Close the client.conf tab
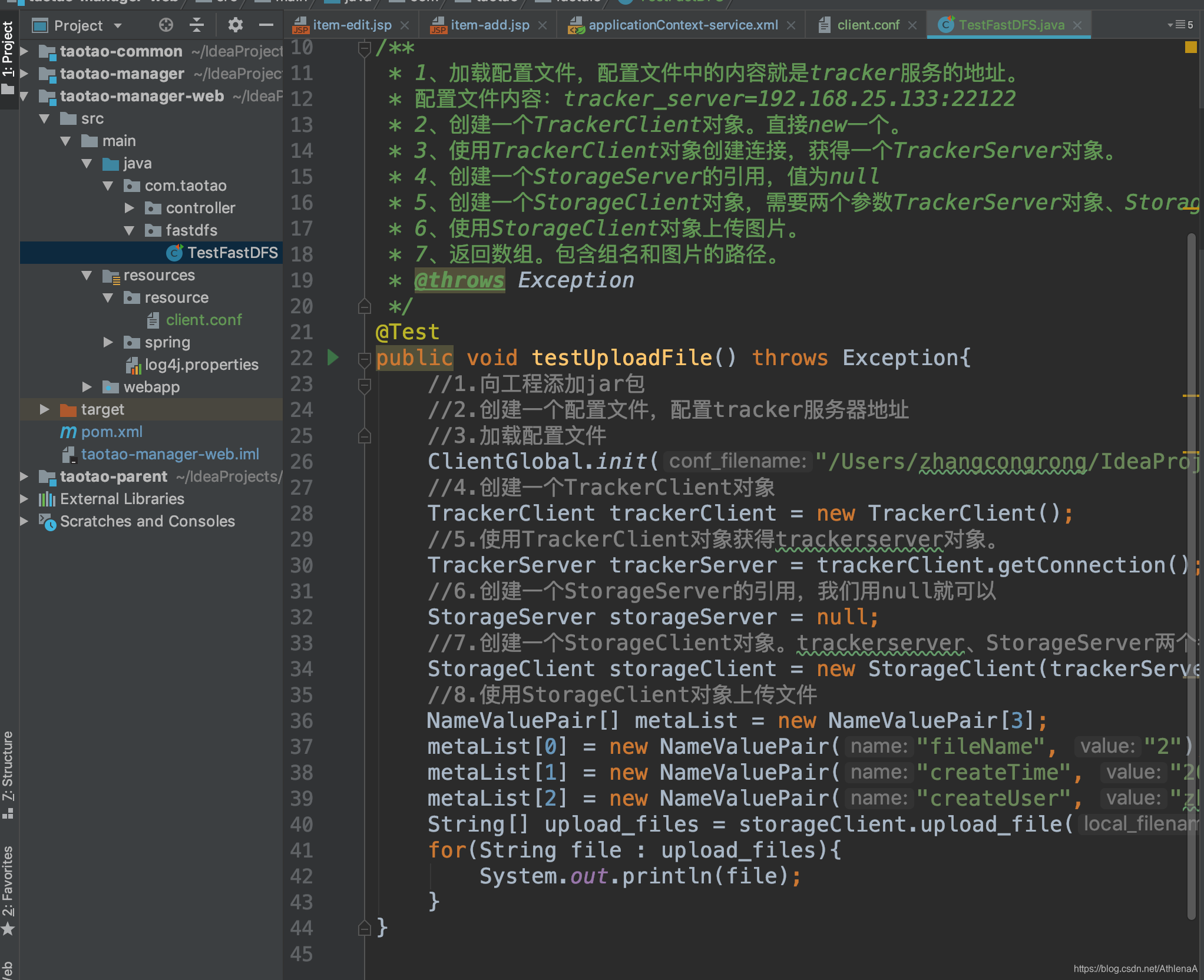1204x980 pixels. click(x=912, y=25)
